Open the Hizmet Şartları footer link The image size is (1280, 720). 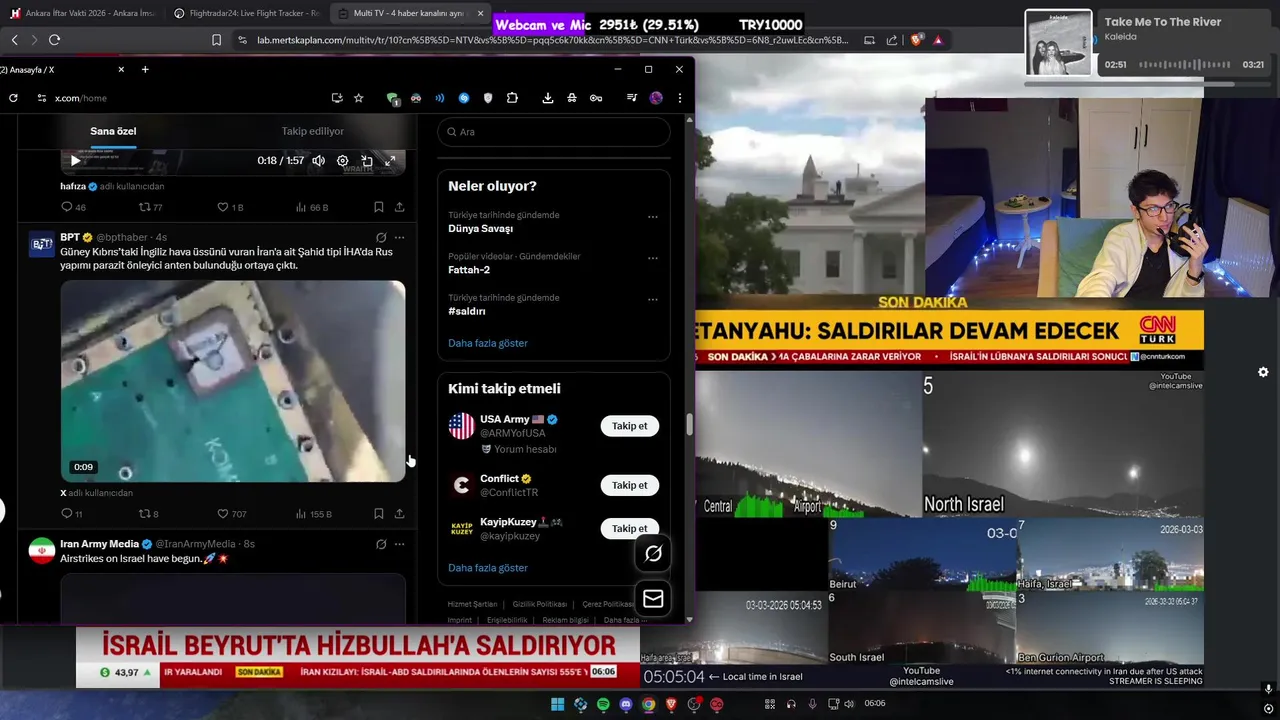point(472,604)
